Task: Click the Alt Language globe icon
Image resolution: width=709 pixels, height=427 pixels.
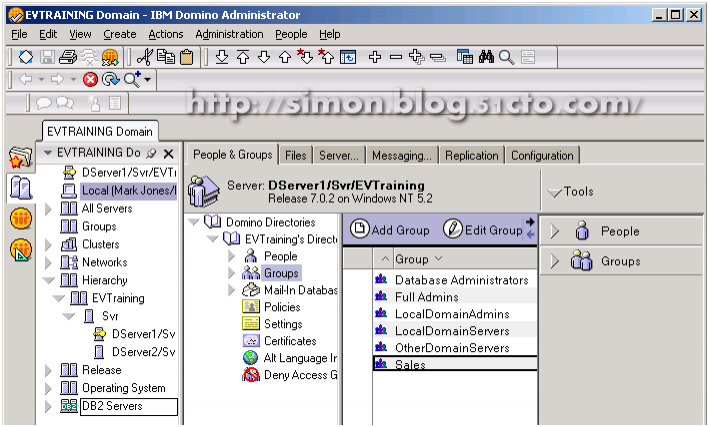Action: (251, 358)
